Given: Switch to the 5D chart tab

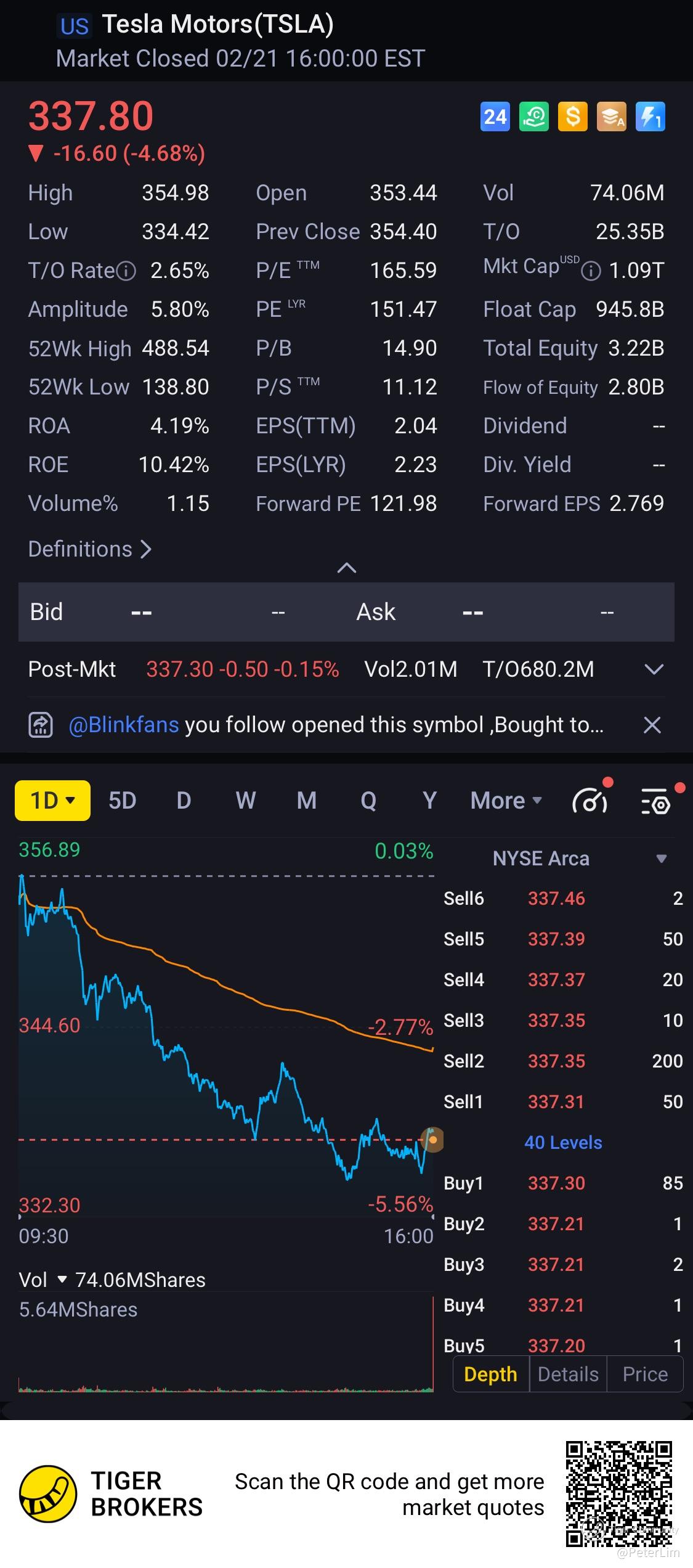Looking at the screenshot, I should coord(122,801).
